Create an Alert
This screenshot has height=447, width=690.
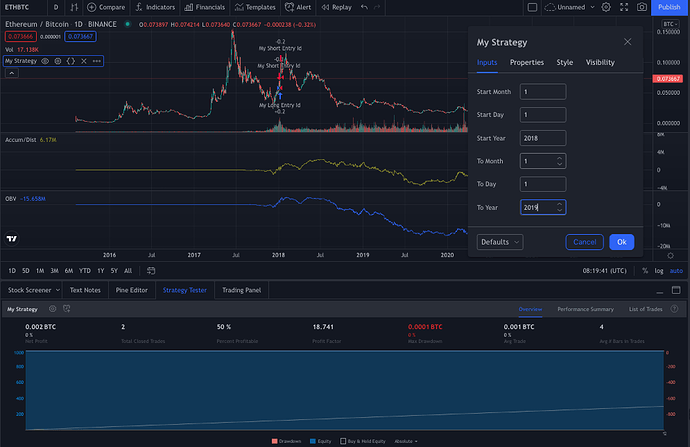[x=298, y=7]
